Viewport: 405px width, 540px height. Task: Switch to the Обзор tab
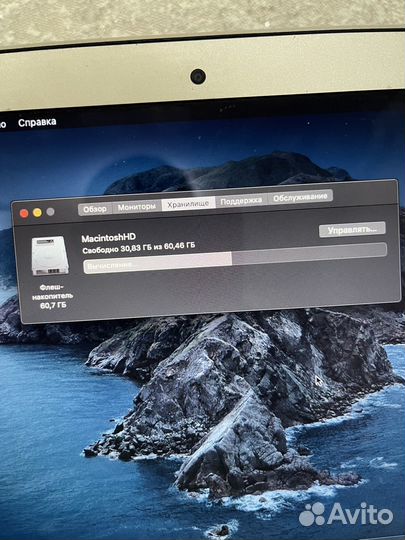95,209
